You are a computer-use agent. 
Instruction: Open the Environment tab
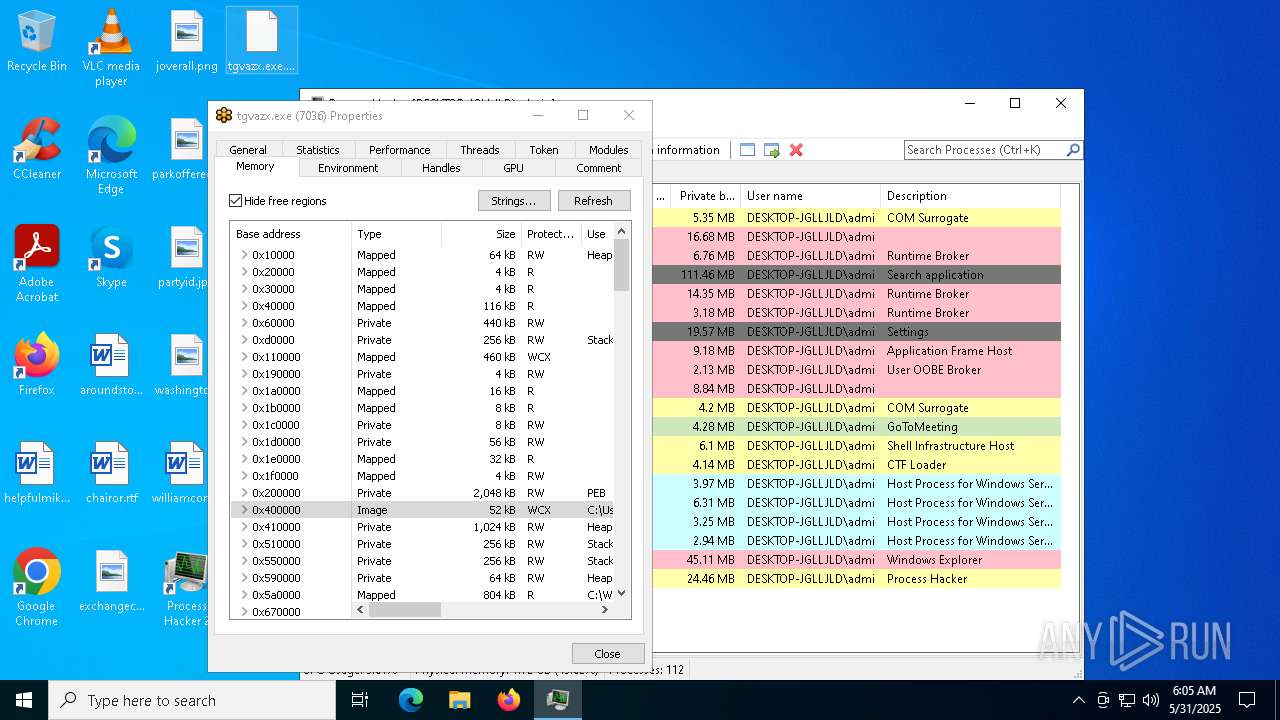348,168
